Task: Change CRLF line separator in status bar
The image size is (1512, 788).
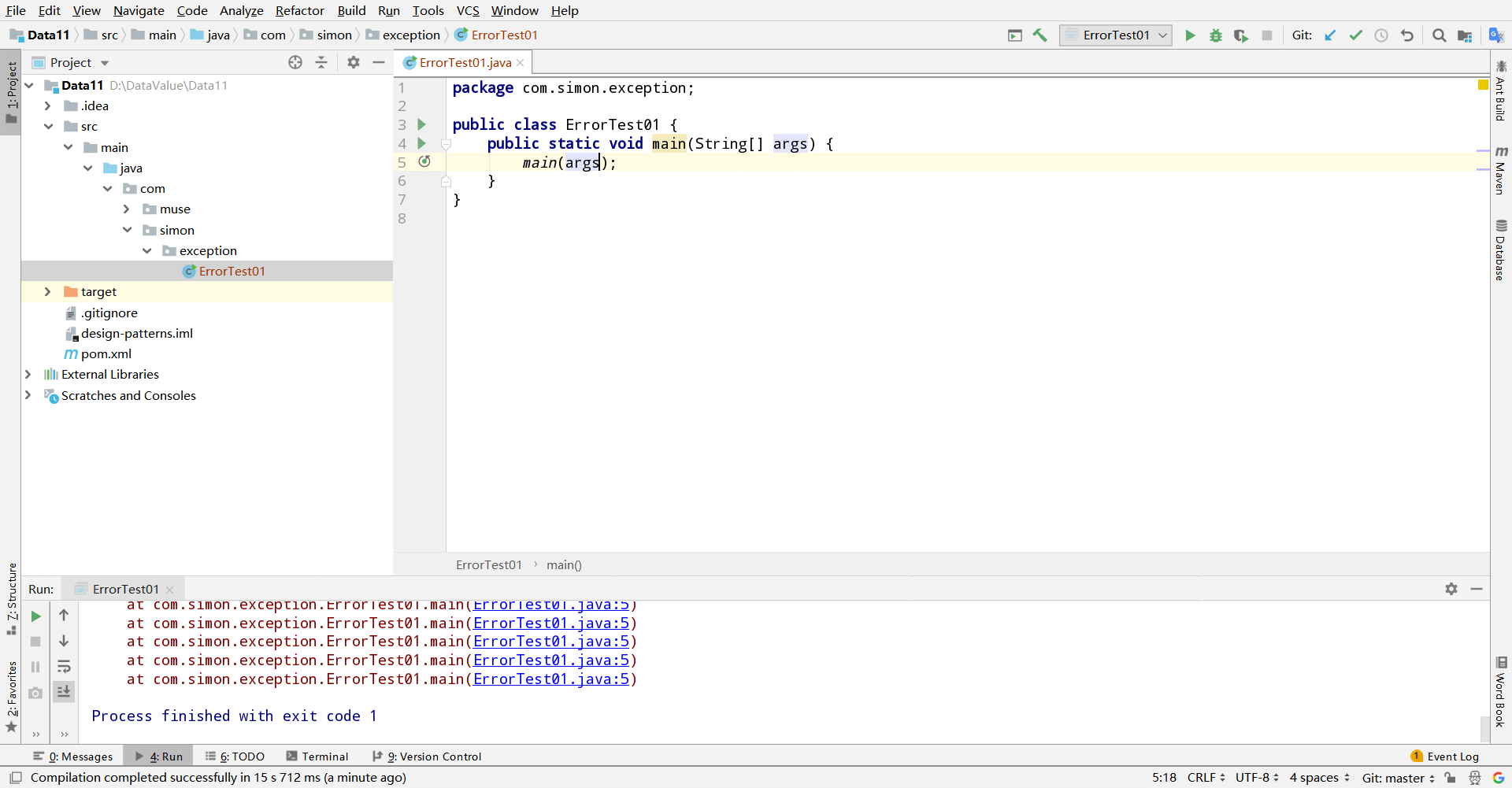Action: point(1206,778)
